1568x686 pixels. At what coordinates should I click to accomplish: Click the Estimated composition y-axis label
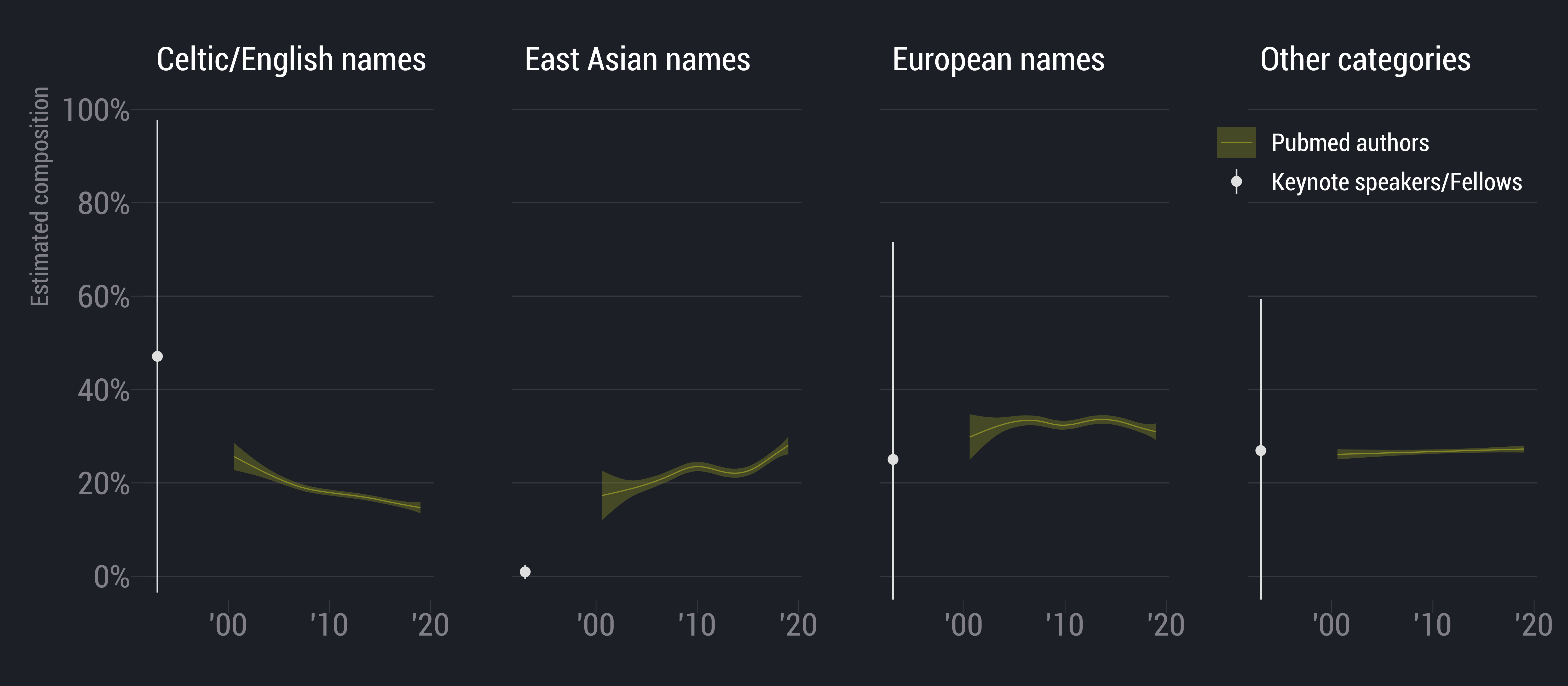point(40,196)
